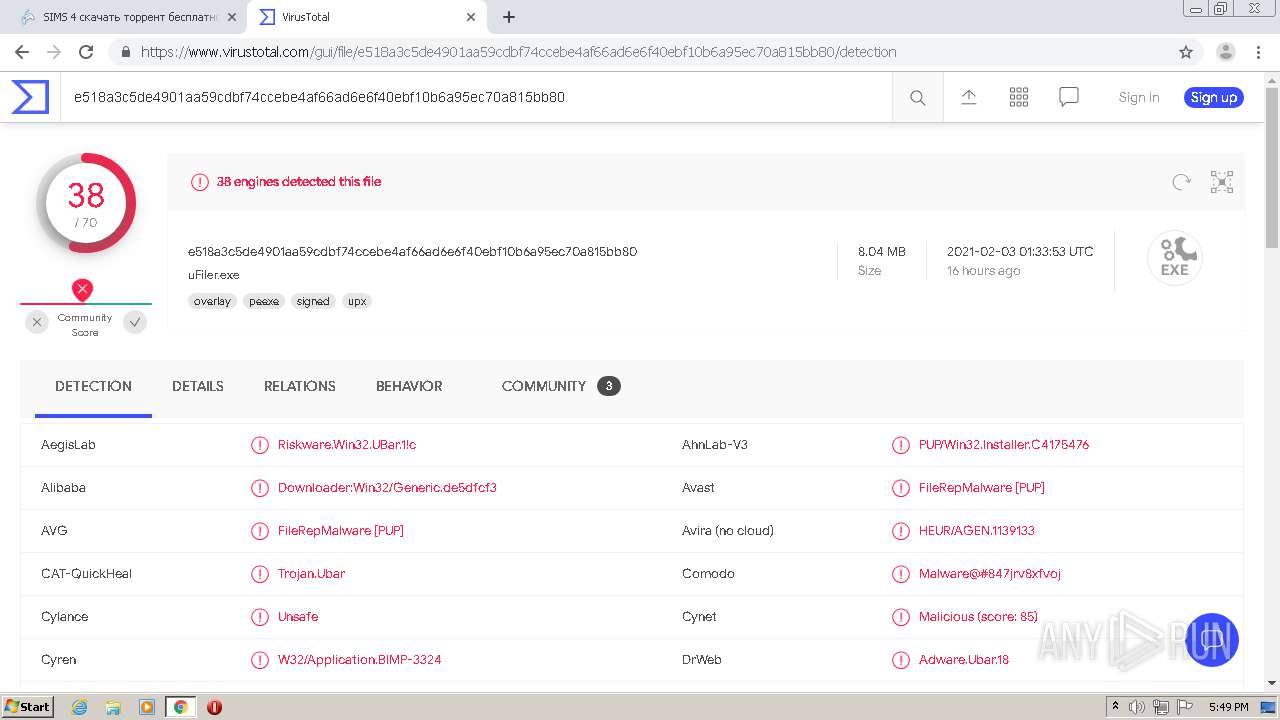
Task: Click HEUR/AGEN.1139133 Avira result
Action: coord(977,530)
